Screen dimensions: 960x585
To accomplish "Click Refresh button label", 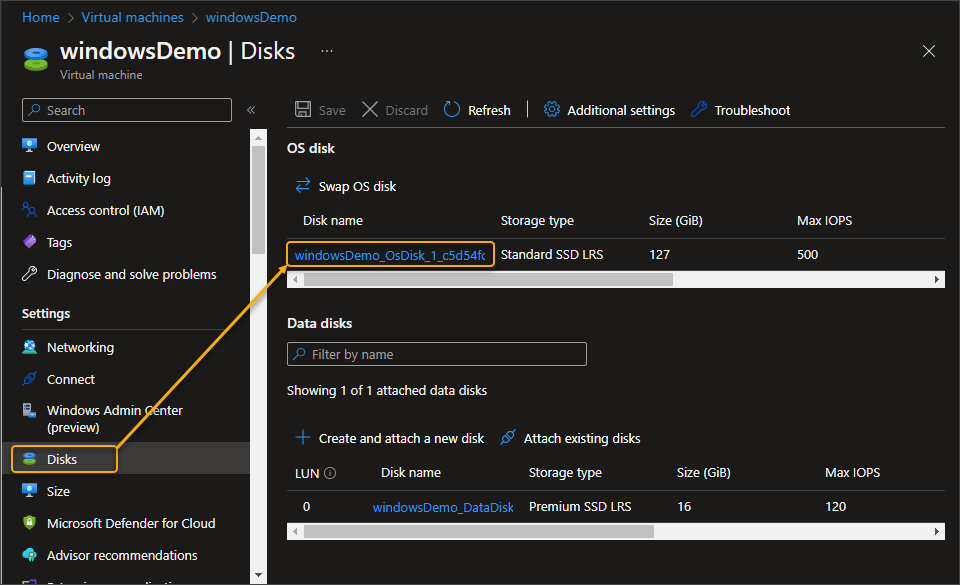I will (x=489, y=110).
